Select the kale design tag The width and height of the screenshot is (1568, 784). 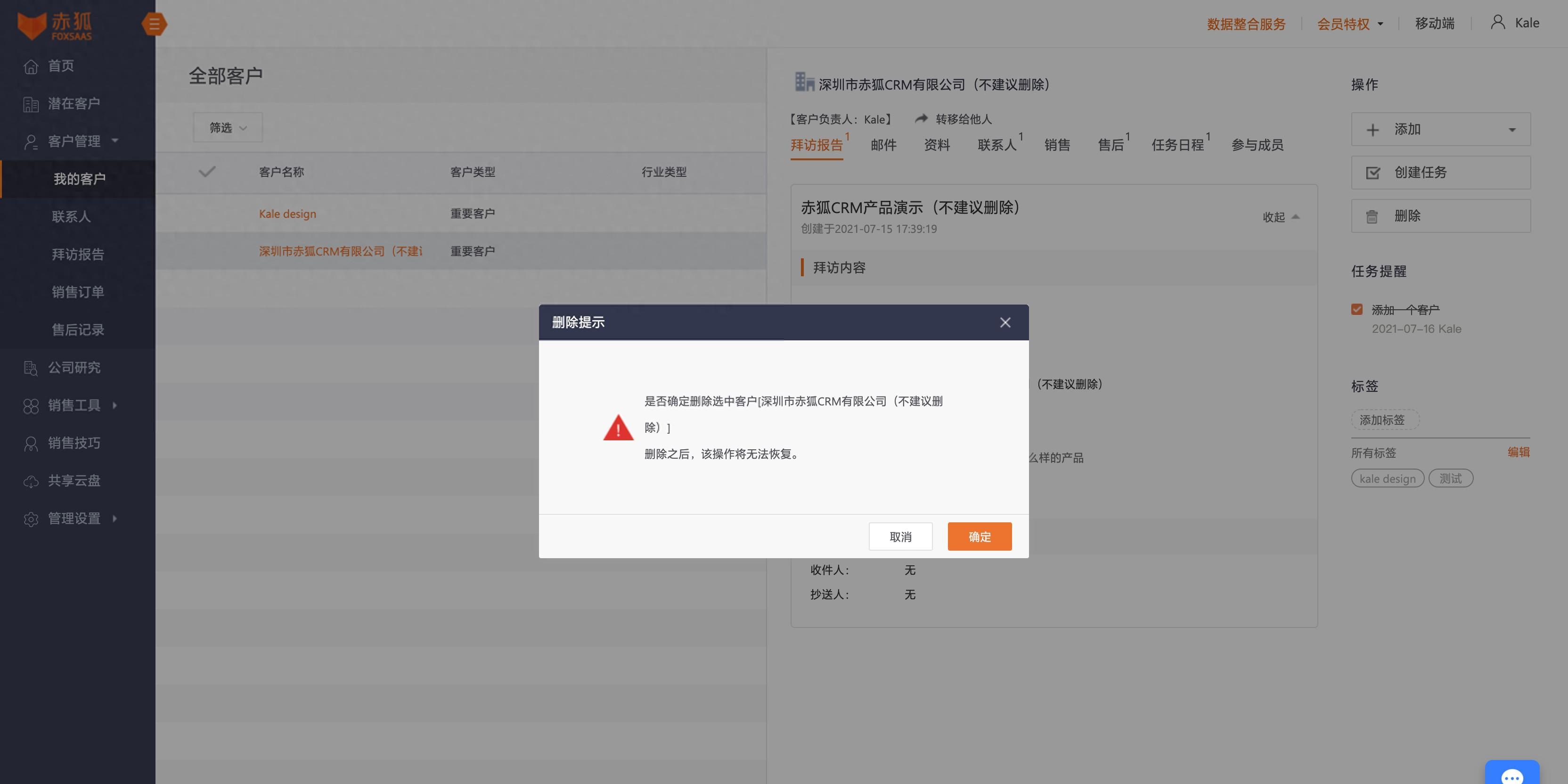[1387, 478]
